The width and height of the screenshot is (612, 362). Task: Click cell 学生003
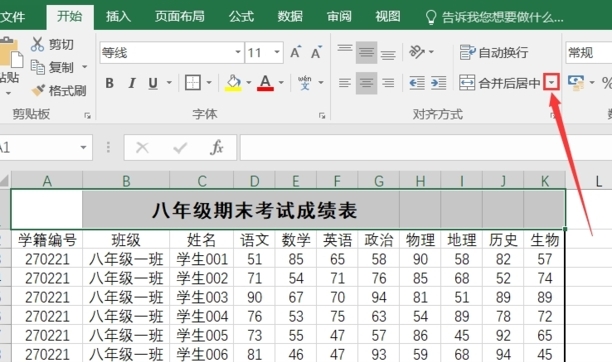tap(202, 297)
